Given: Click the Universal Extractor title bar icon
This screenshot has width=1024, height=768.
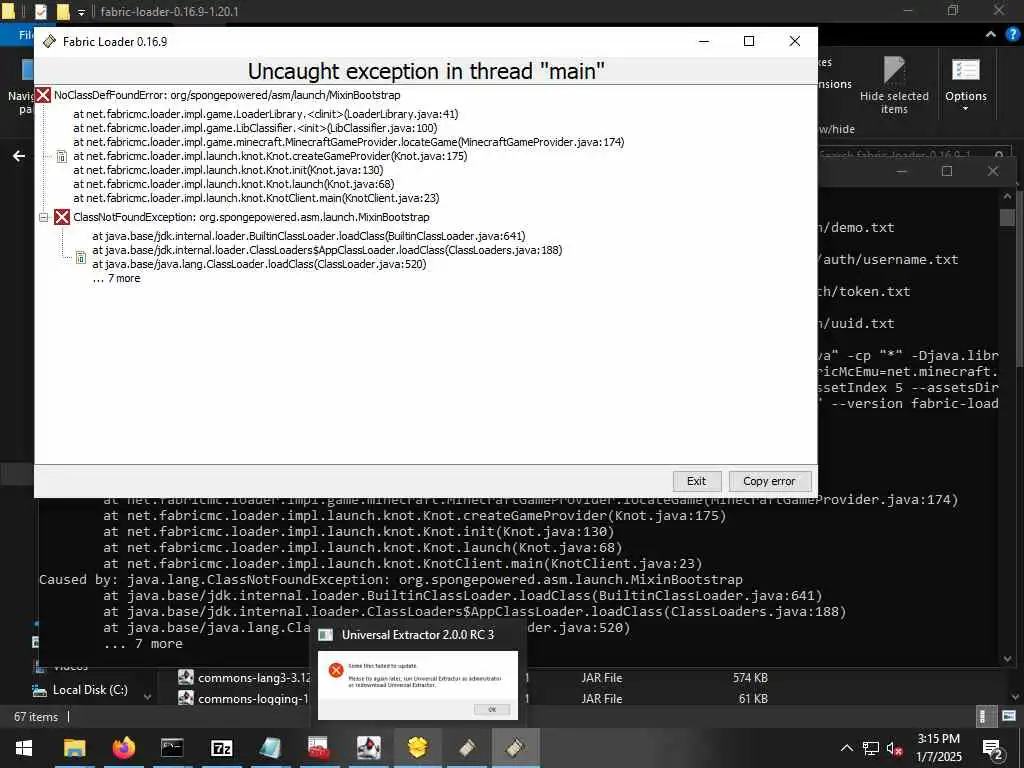Looking at the screenshot, I should pos(326,635).
